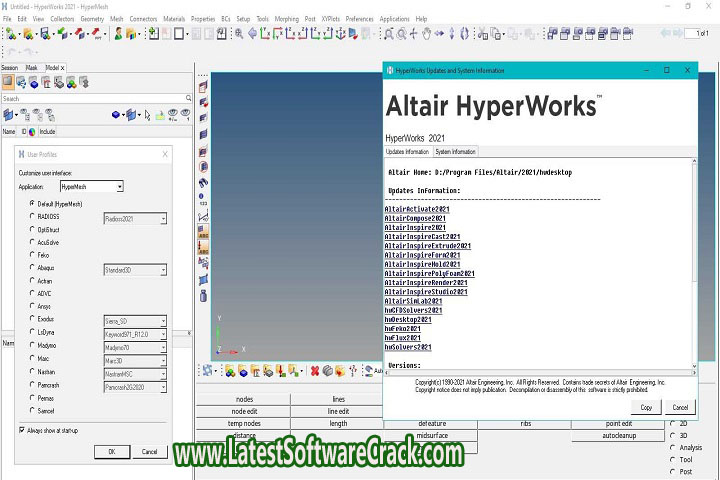Select the LsDyna radio button

coord(32,331)
